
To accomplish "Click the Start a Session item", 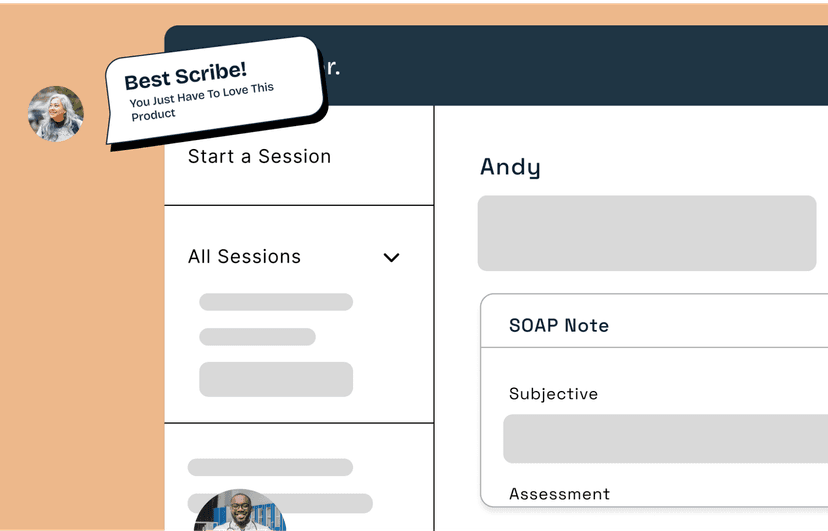I will point(259,156).
